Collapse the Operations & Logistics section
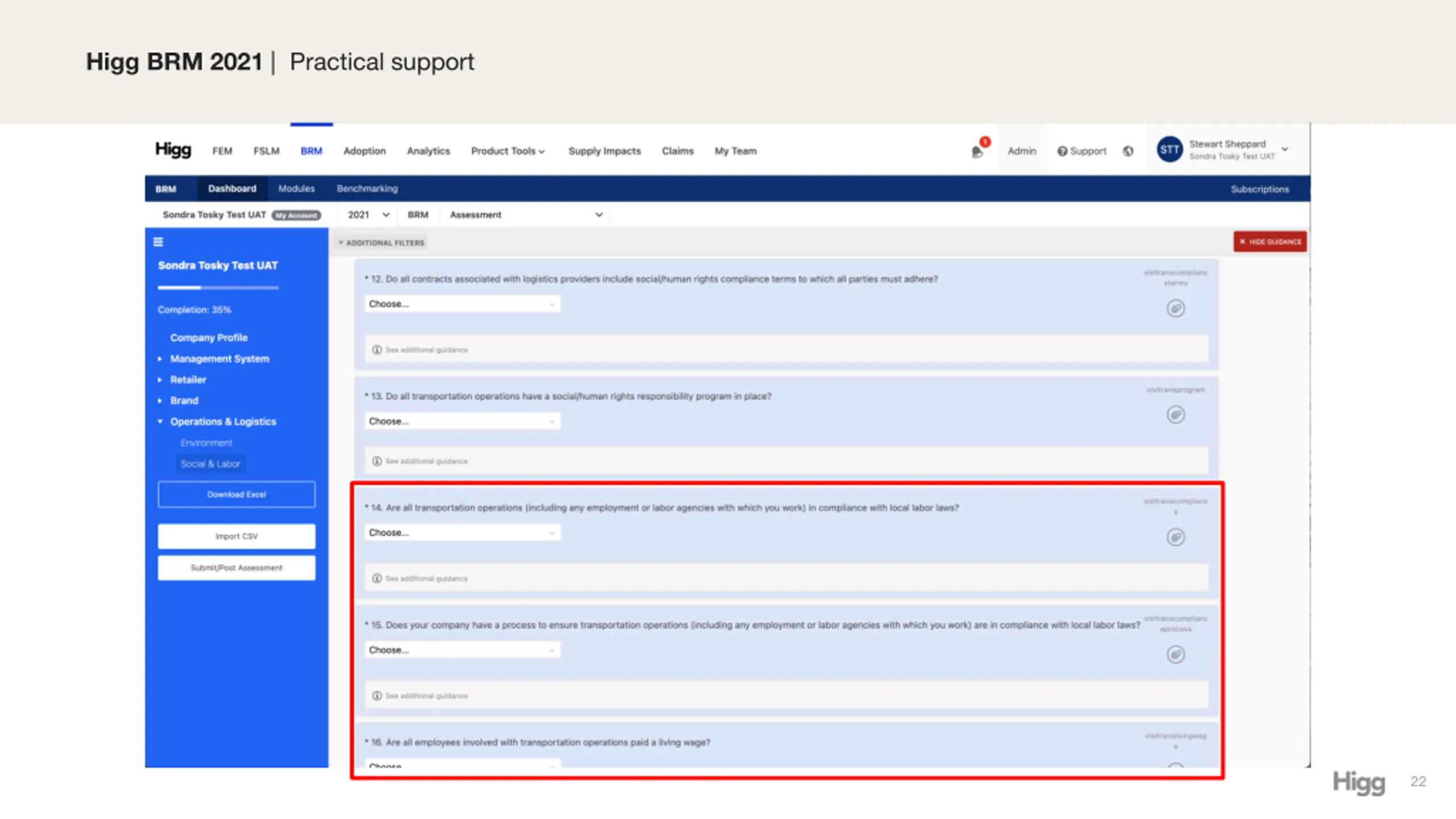The height and width of the screenshot is (819, 1456). point(222,421)
